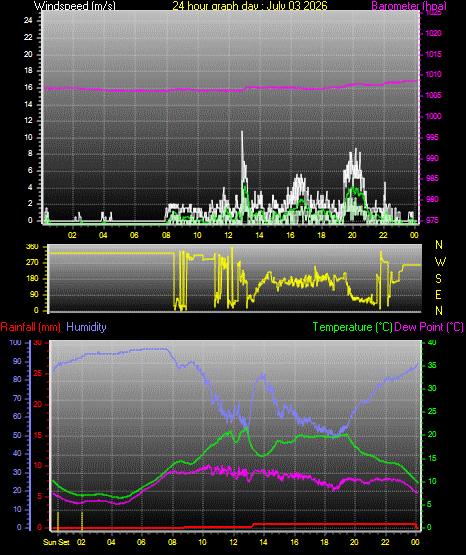Select the barometer scale value "990"

tap(432, 158)
